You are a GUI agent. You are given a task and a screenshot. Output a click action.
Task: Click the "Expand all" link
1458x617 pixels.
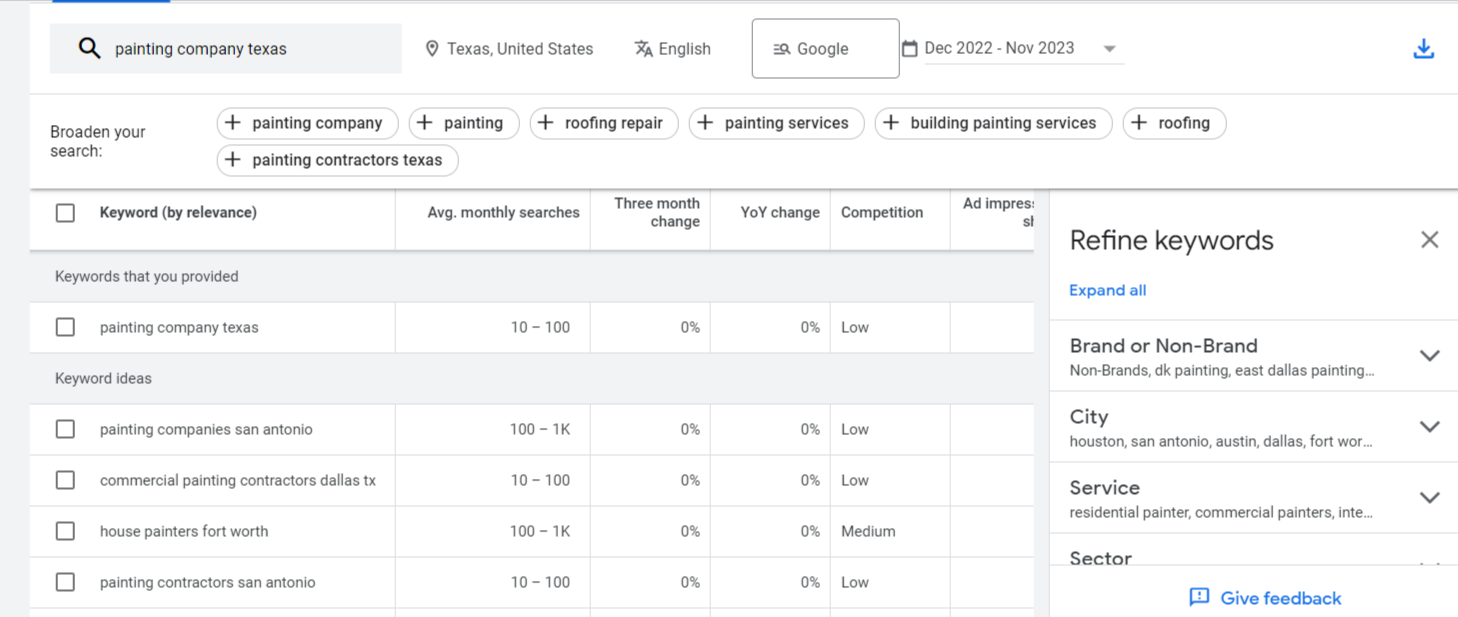coord(1107,290)
